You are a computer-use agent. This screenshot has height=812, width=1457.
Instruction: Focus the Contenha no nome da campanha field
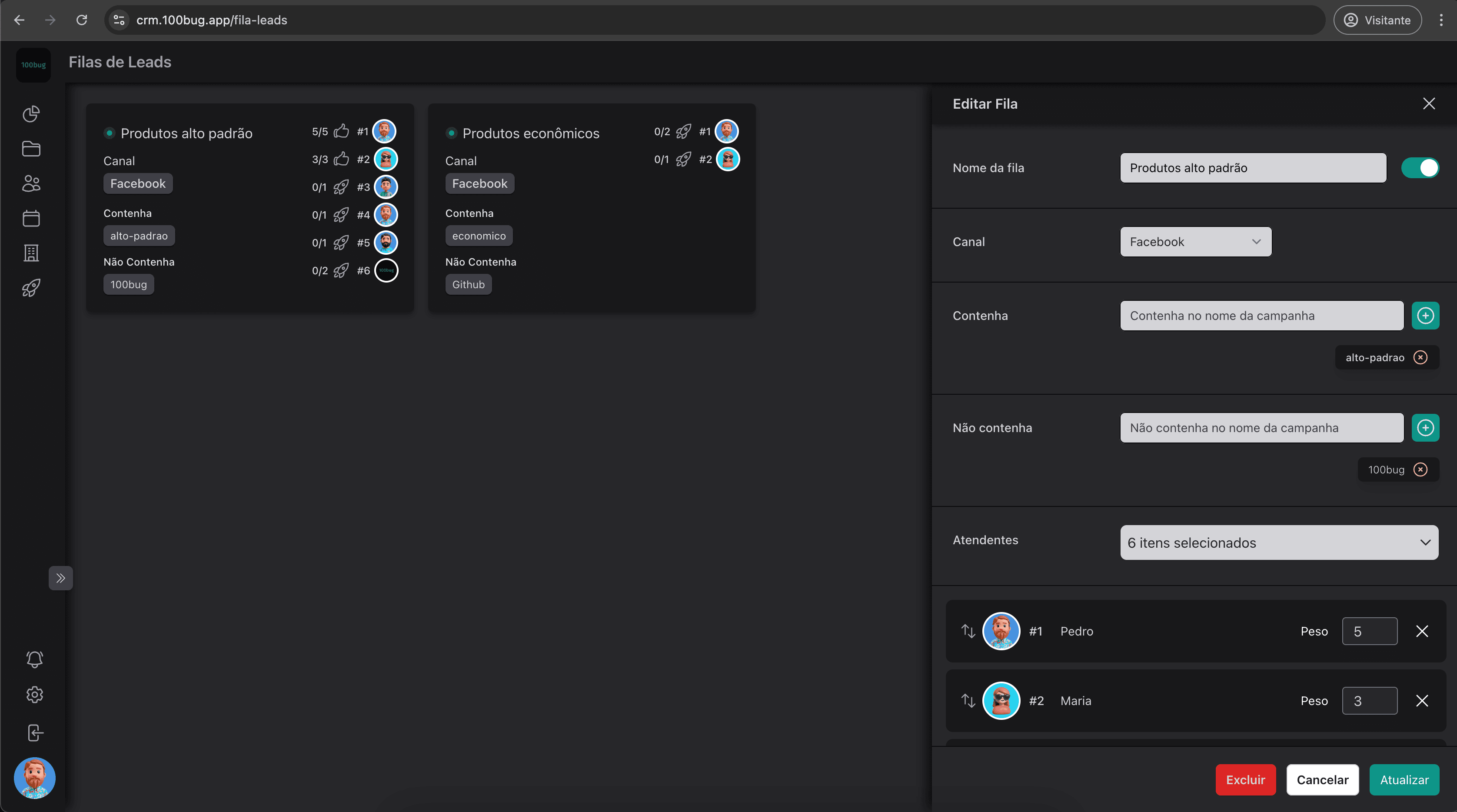[x=1261, y=316]
